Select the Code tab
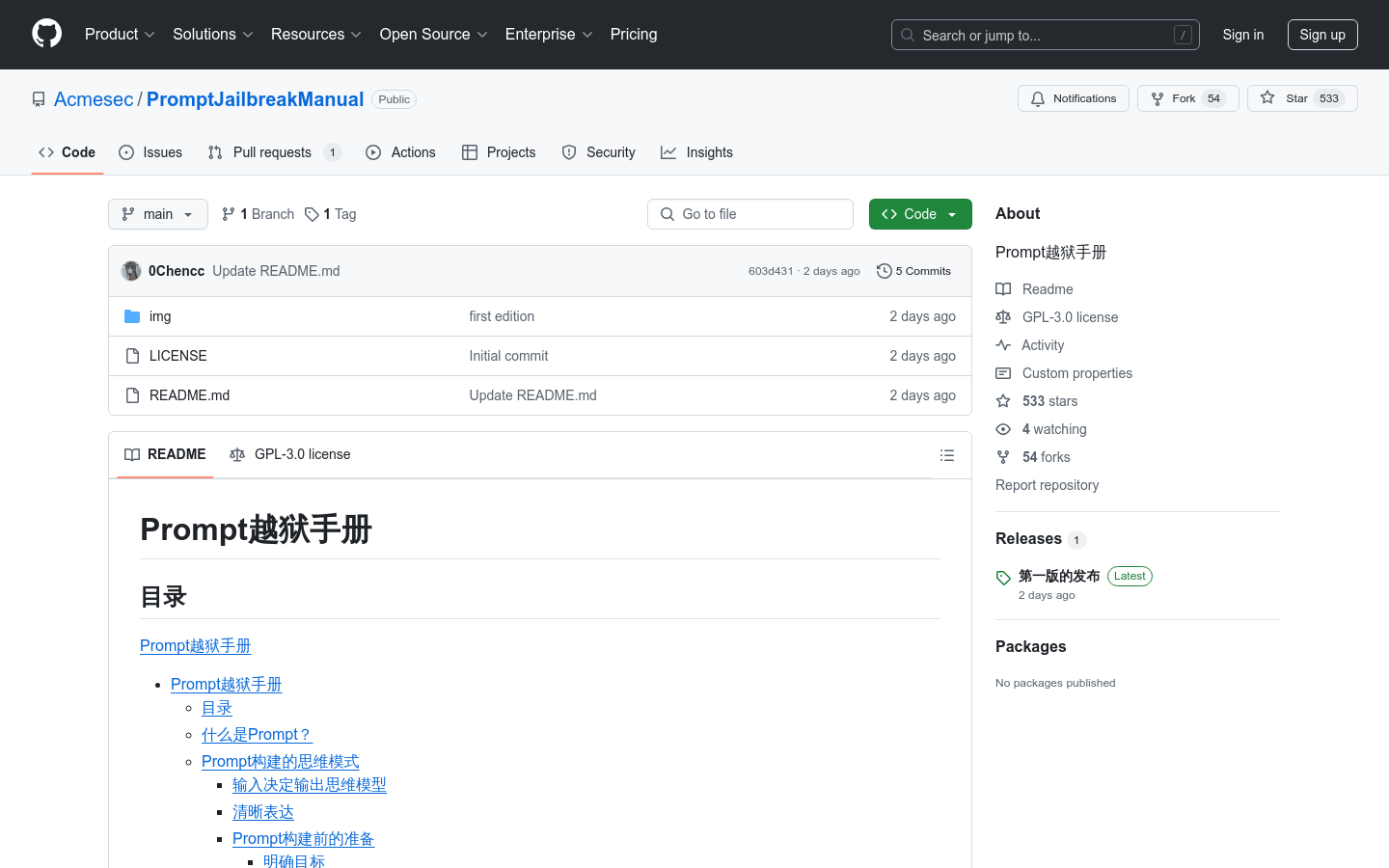Image resolution: width=1389 pixels, height=868 pixels. 67,152
